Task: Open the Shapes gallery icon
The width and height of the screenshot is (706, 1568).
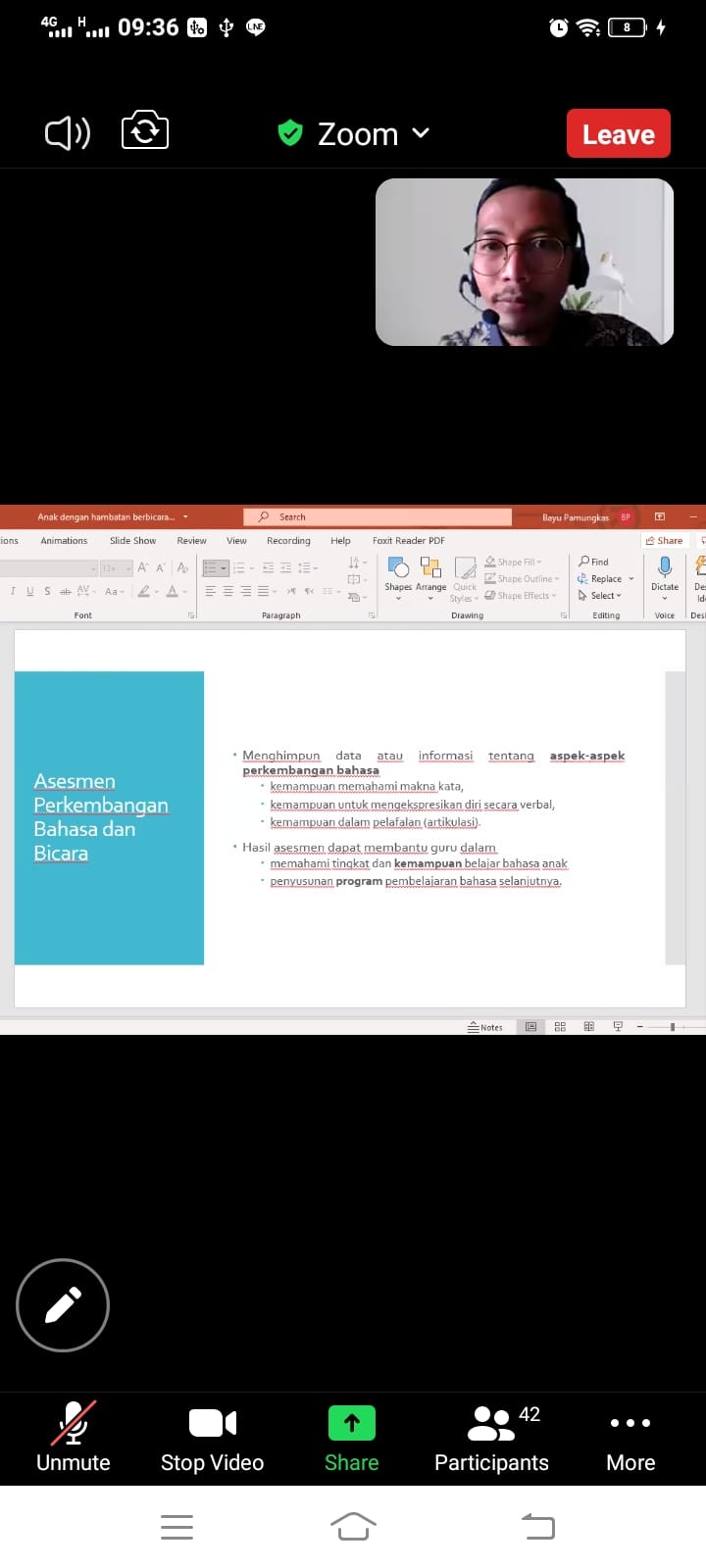Action: pyautogui.click(x=398, y=567)
